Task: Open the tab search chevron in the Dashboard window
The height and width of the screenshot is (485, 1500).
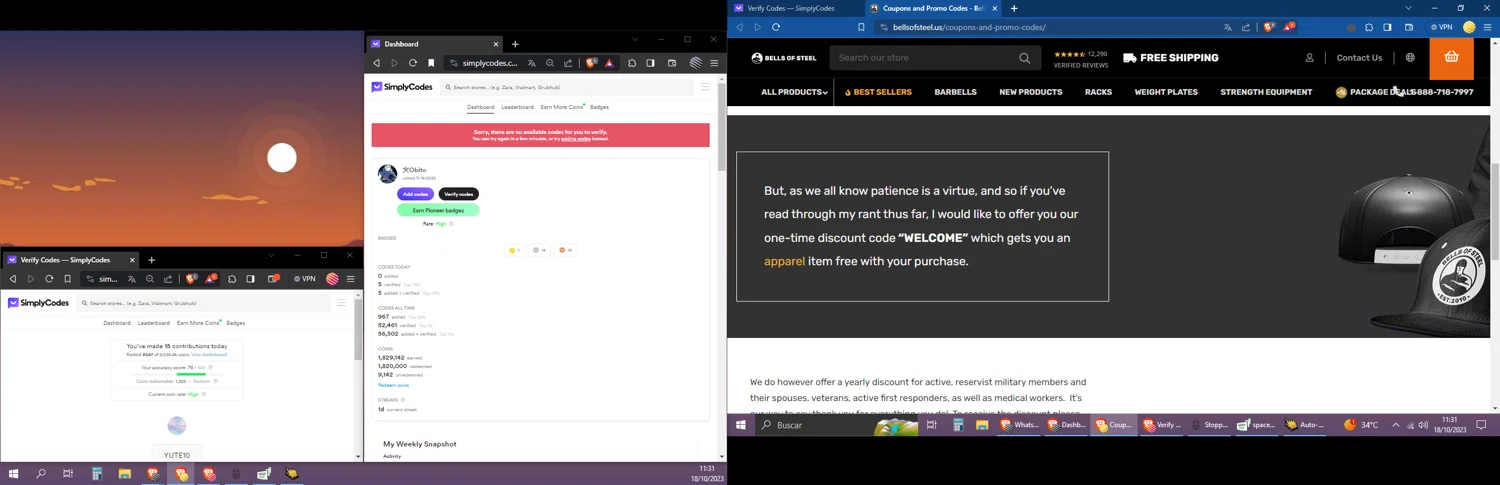Action: click(634, 40)
